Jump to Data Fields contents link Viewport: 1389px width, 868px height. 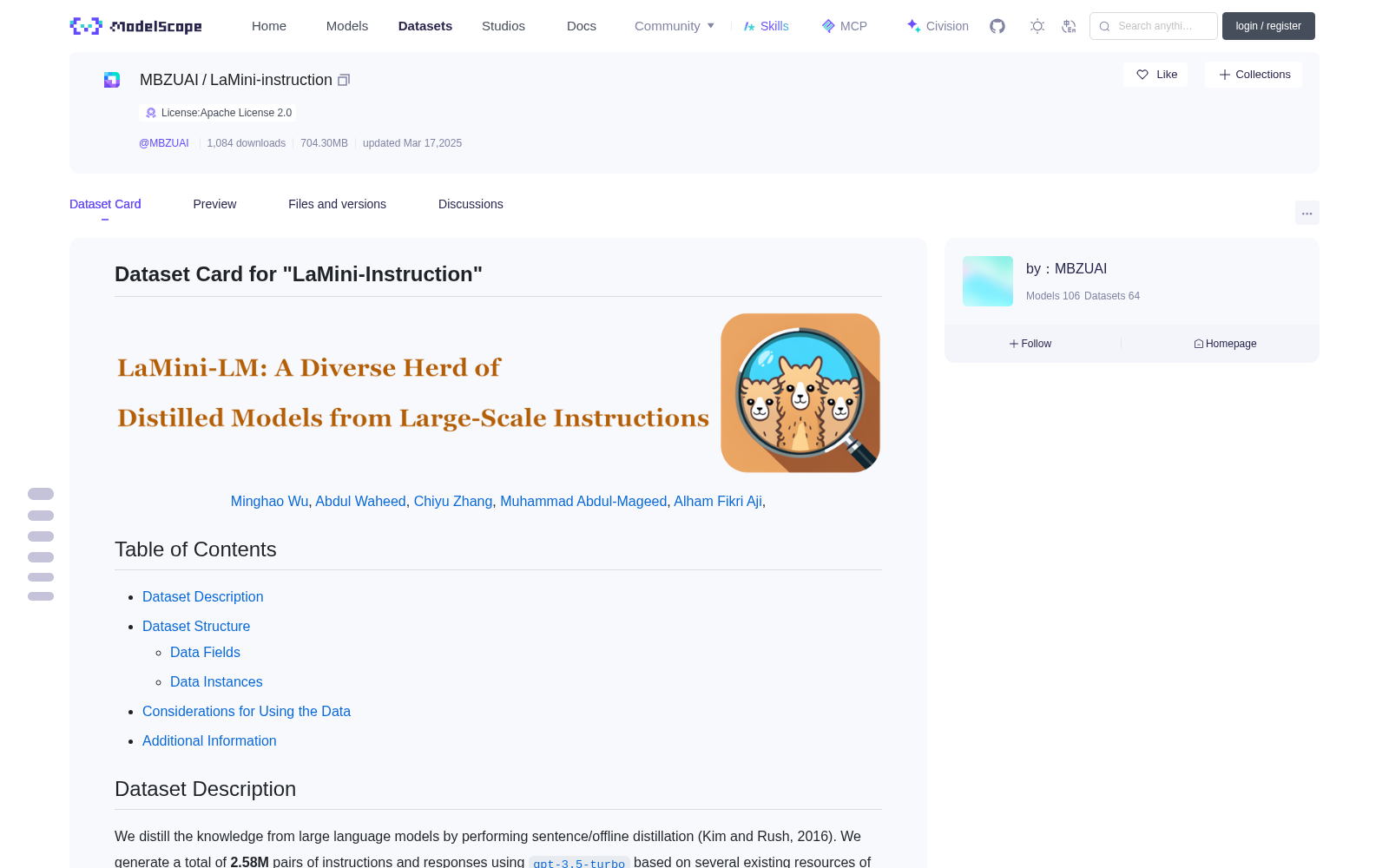[205, 652]
